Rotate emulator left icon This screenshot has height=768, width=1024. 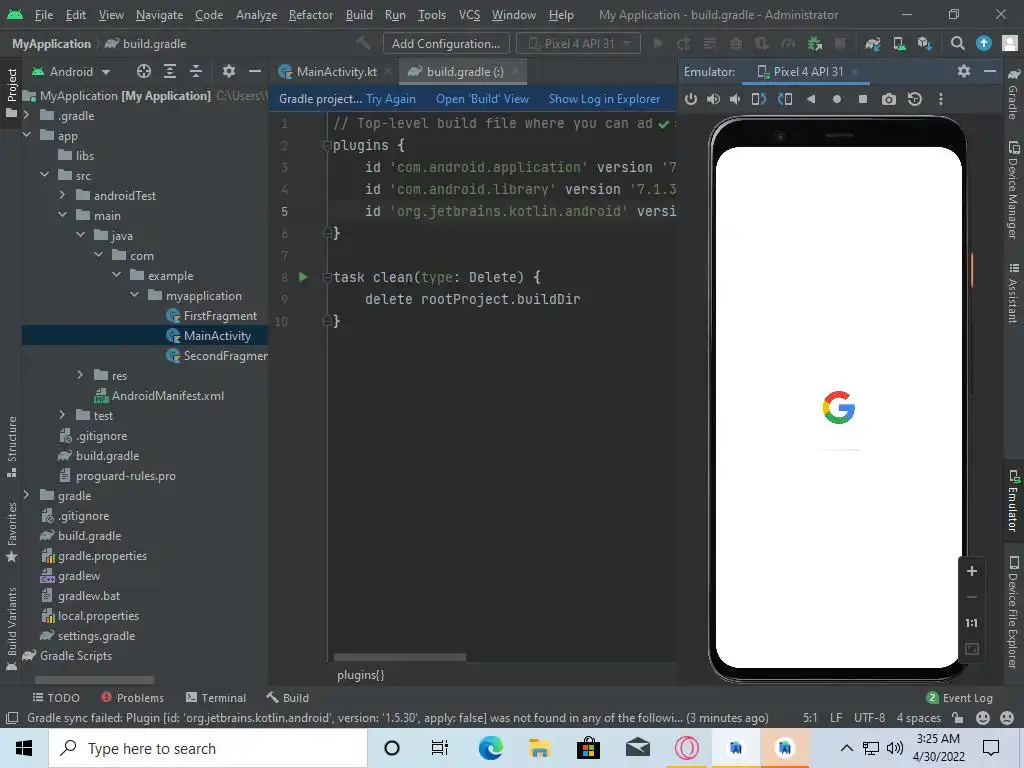click(x=758, y=99)
